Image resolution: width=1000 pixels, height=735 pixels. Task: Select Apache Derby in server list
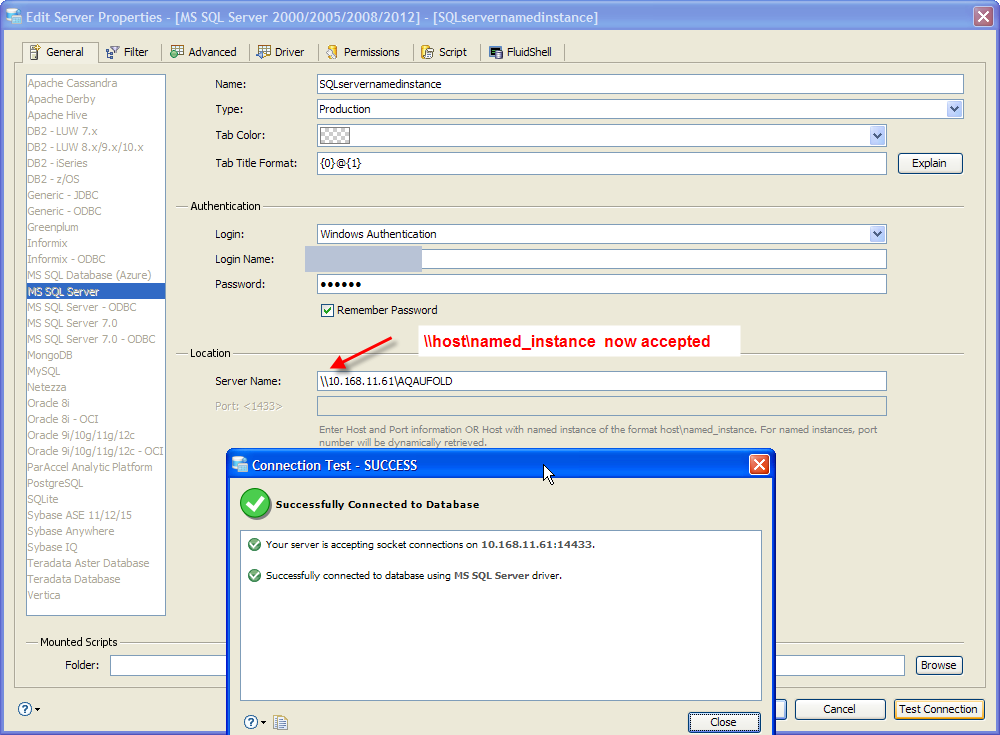pos(61,100)
